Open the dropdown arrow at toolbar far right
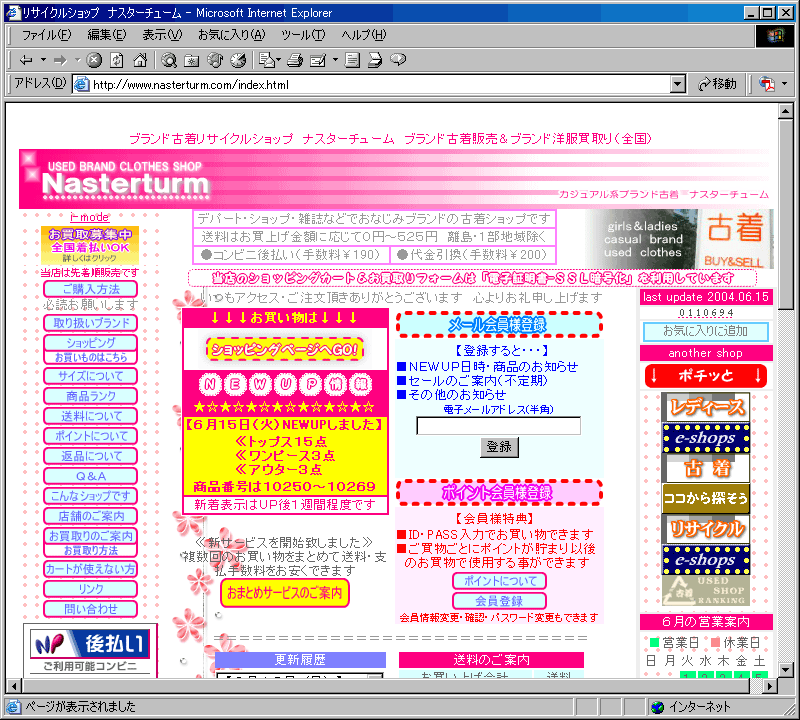The width and height of the screenshot is (800, 720). [x=785, y=84]
